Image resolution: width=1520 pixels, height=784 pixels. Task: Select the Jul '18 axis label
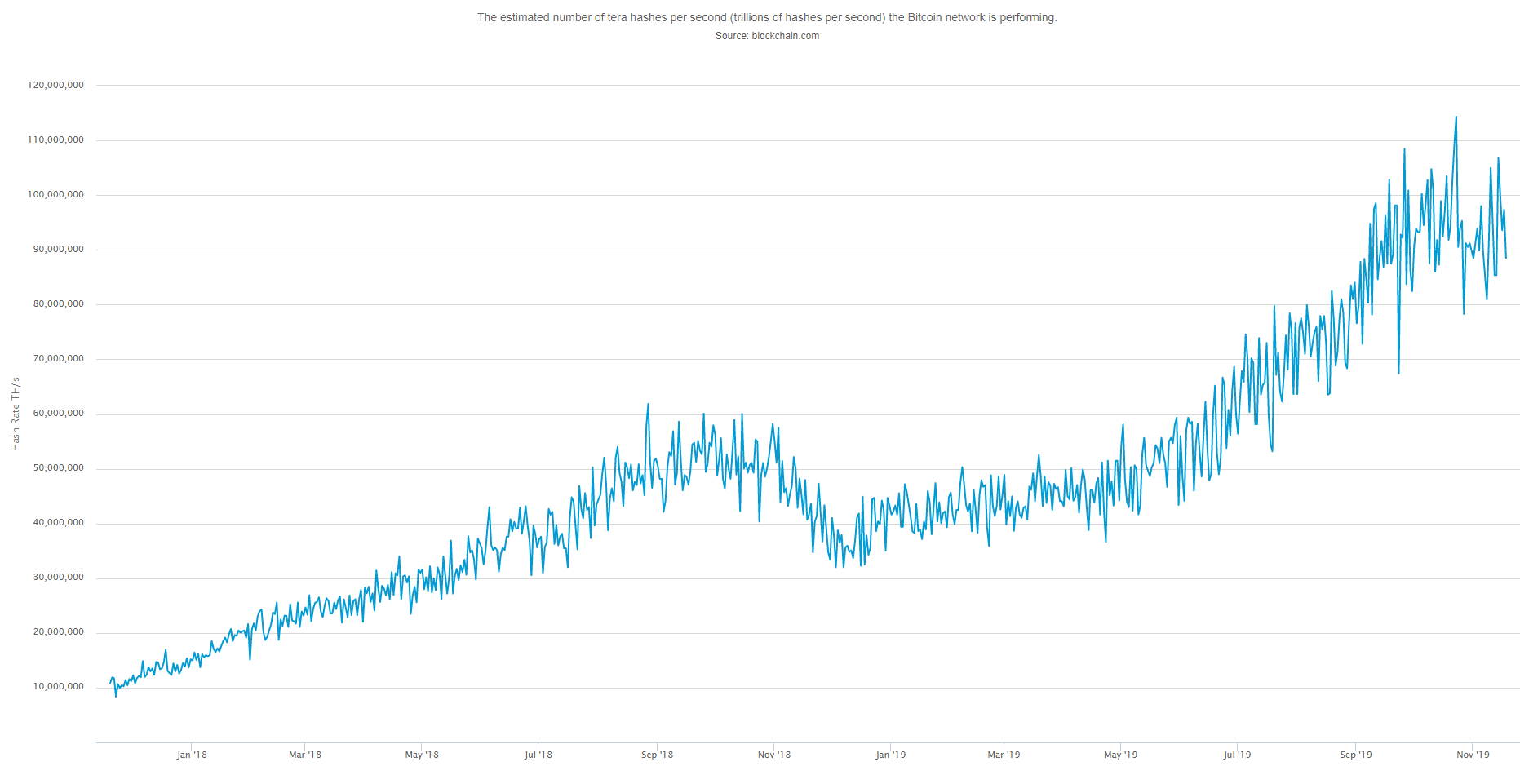point(538,755)
